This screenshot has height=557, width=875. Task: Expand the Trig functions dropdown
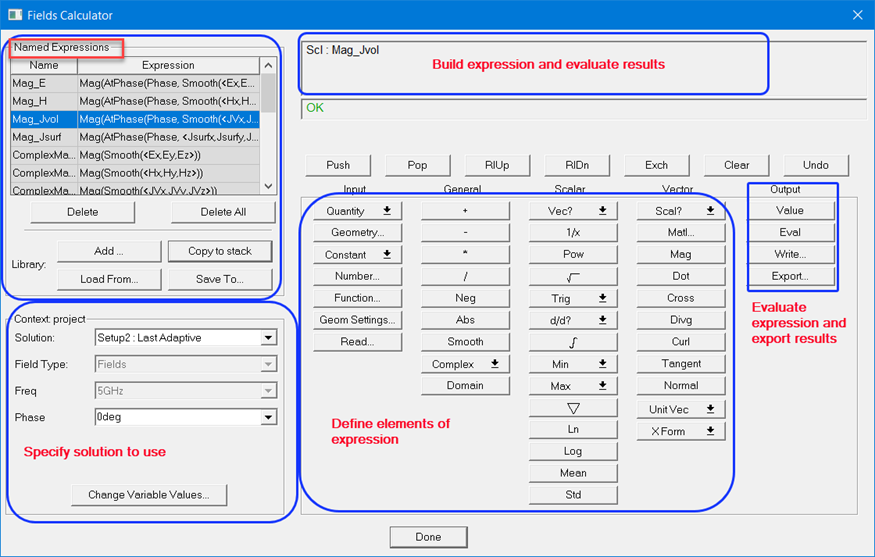pos(573,298)
